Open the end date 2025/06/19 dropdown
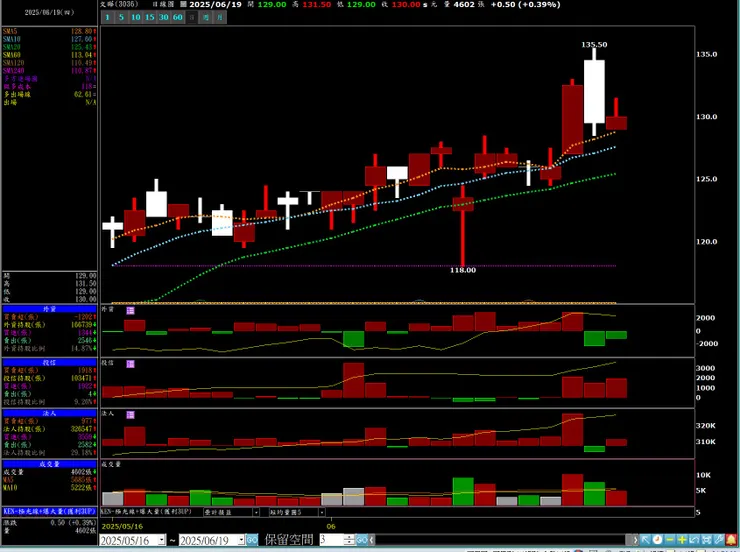 click(x=241, y=540)
